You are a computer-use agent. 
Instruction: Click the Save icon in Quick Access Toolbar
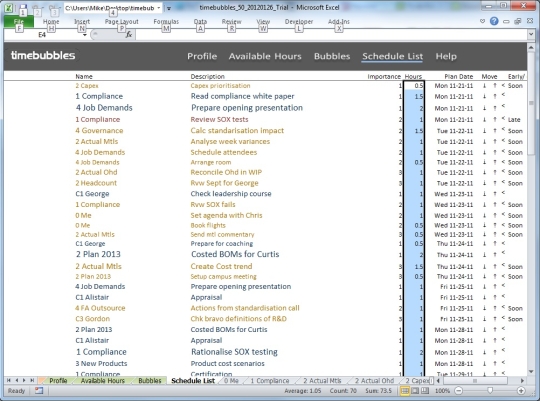tap(23, 8)
